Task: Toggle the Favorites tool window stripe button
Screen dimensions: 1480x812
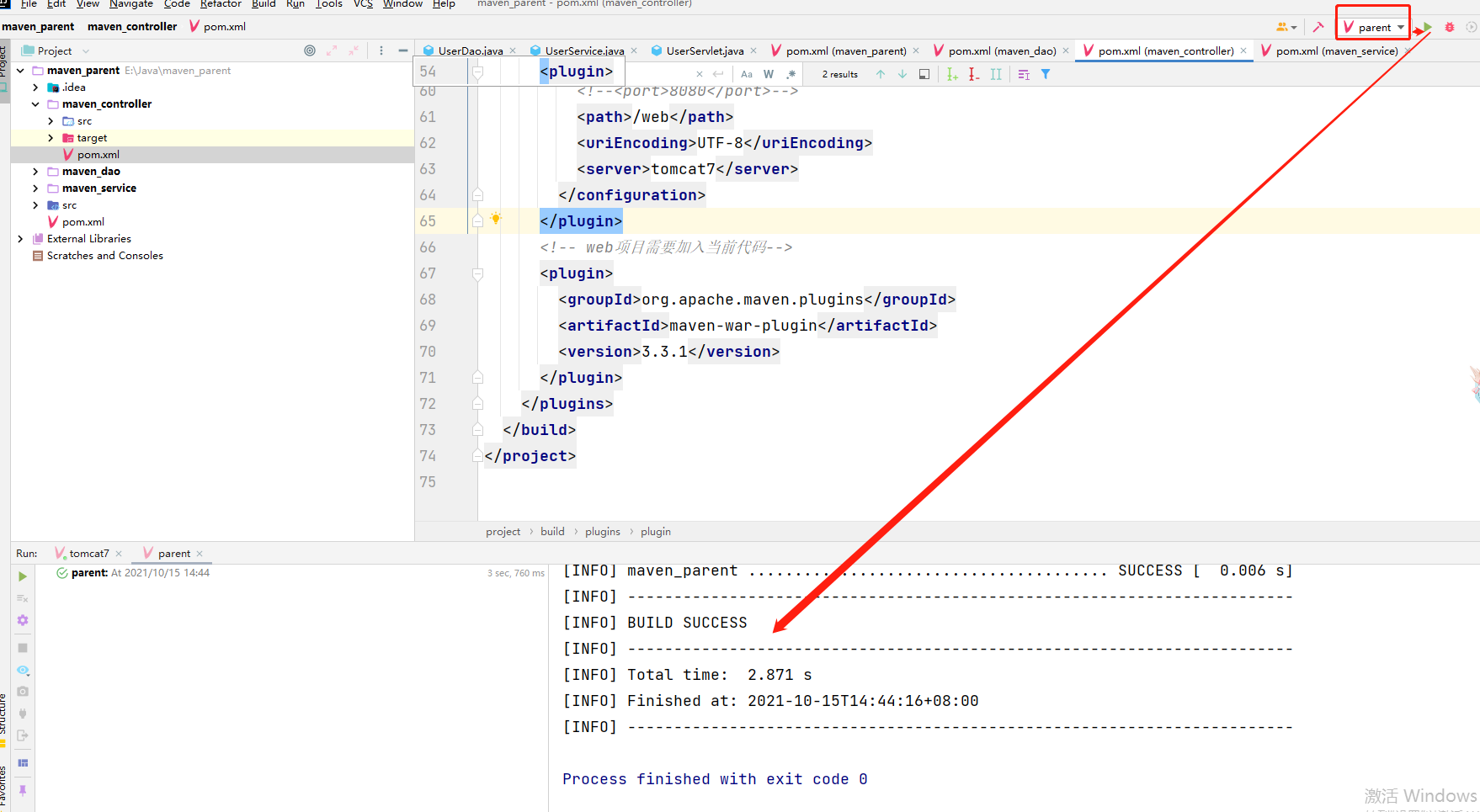Action: tap(3, 787)
